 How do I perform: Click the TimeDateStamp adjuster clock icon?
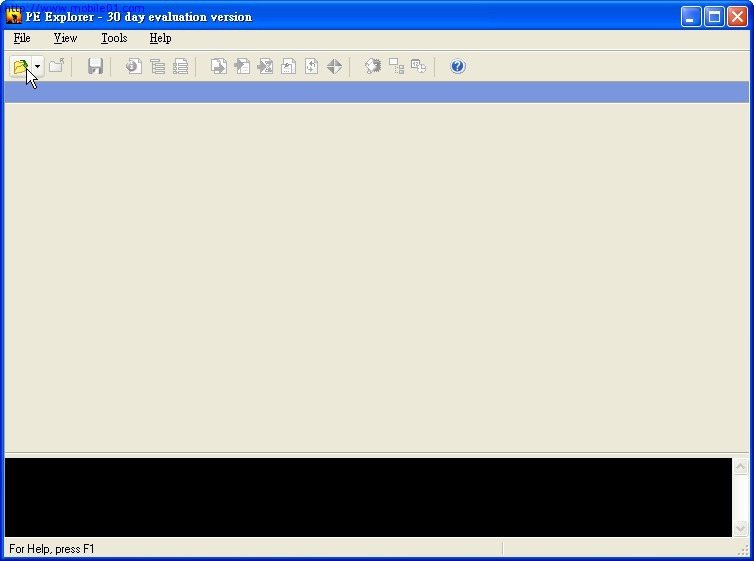[x=418, y=66]
